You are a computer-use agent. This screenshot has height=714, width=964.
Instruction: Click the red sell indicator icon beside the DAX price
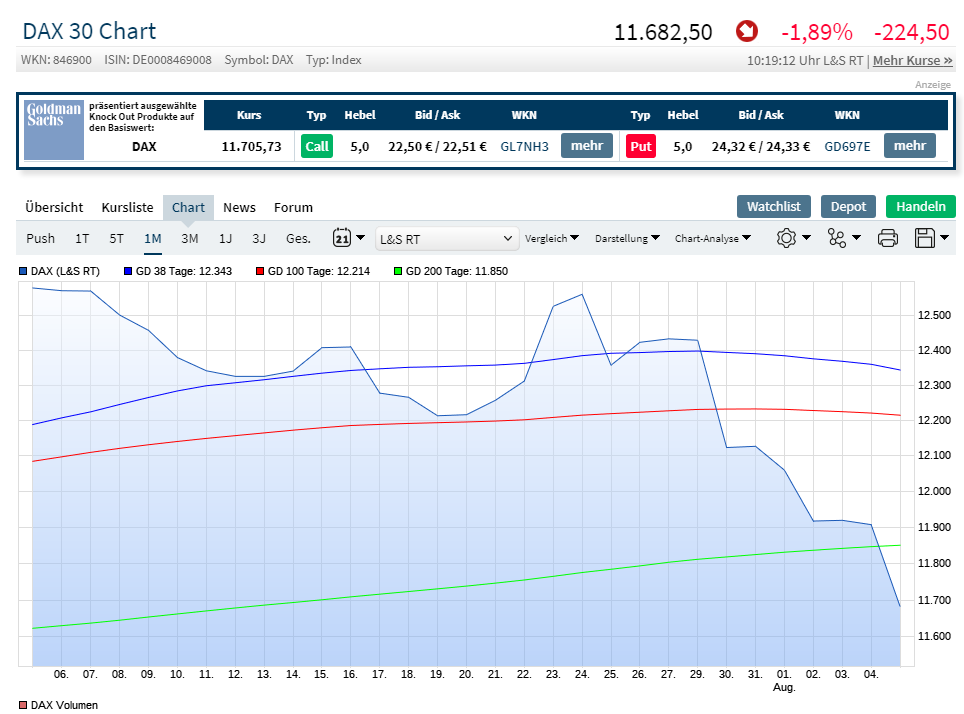746,31
